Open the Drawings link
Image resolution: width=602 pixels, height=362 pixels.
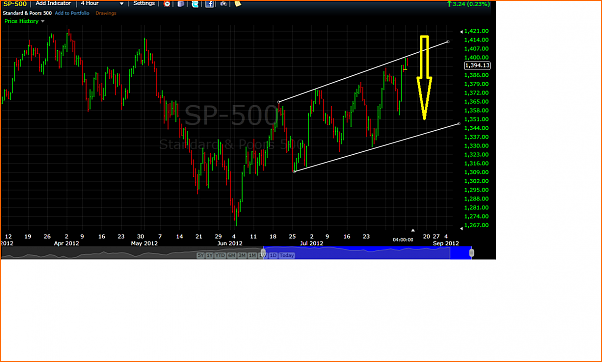pyautogui.click(x=106, y=13)
